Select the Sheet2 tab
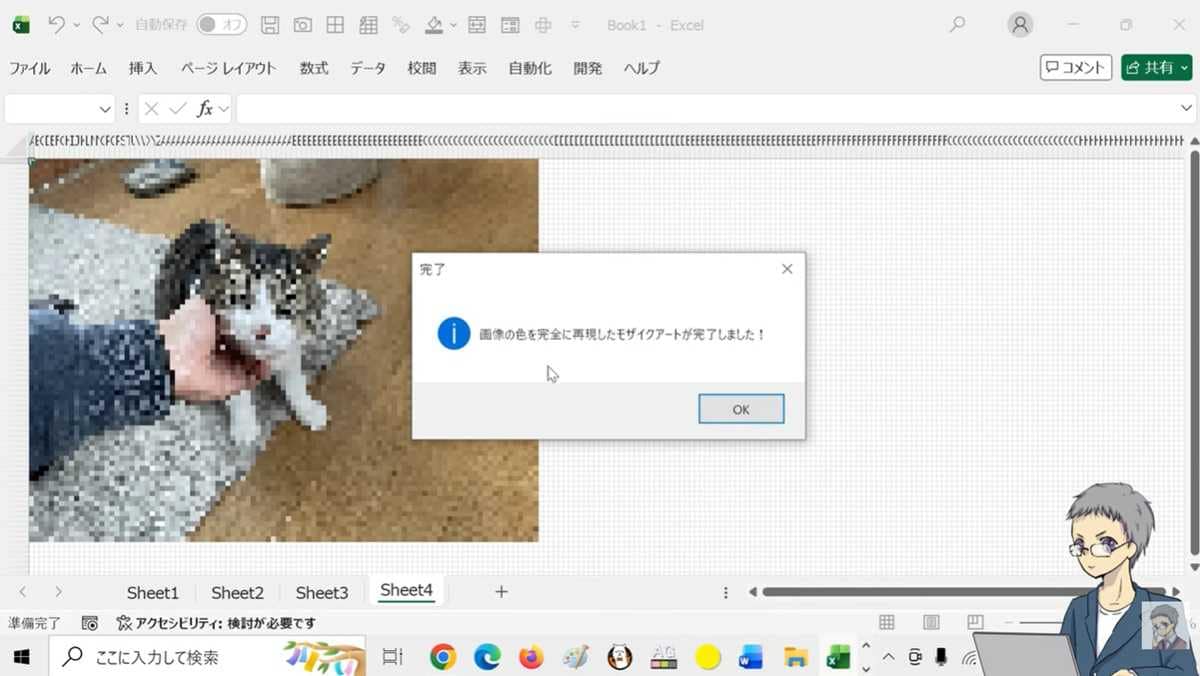This screenshot has width=1200, height=676. click(x=237, y=592)
